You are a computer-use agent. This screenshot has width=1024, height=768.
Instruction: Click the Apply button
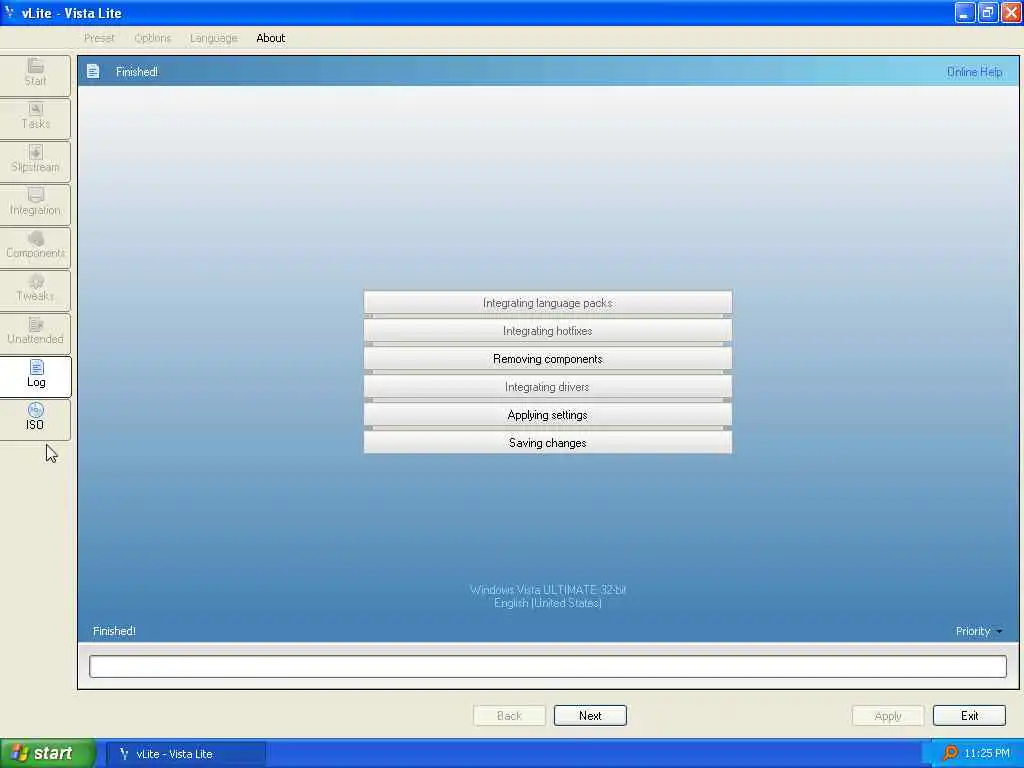[888, 715]
